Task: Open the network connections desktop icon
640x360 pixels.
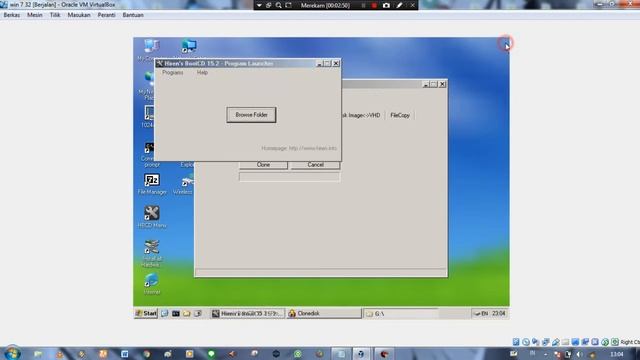Action: 189,47
